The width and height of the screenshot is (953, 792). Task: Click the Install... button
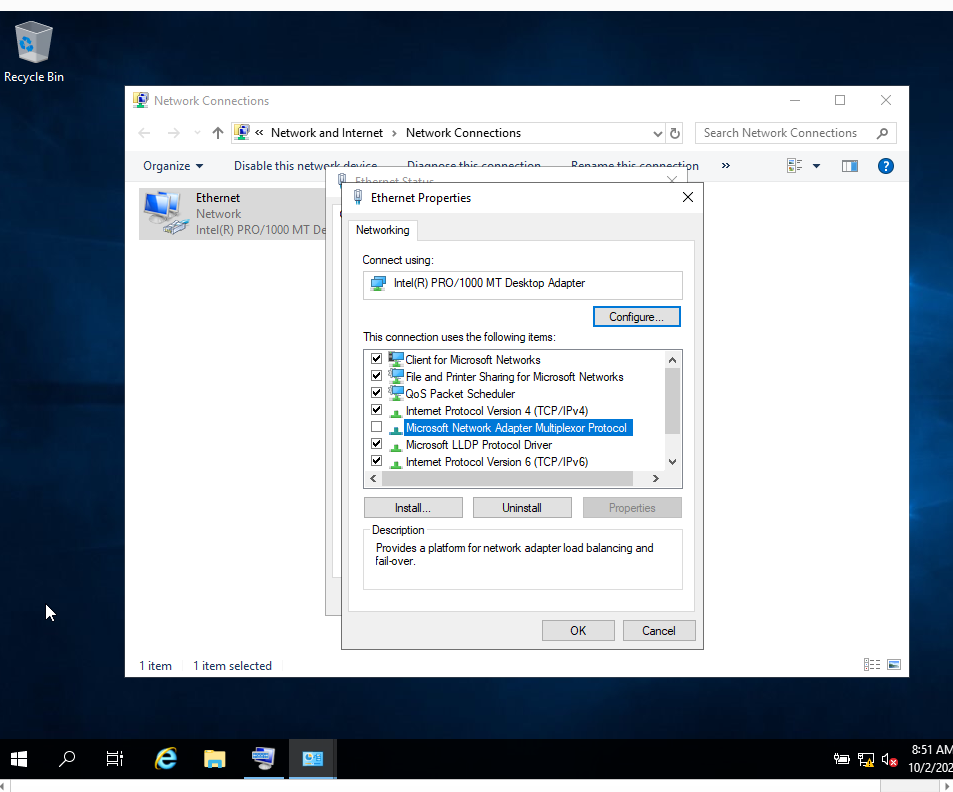[x=413, y=508]
